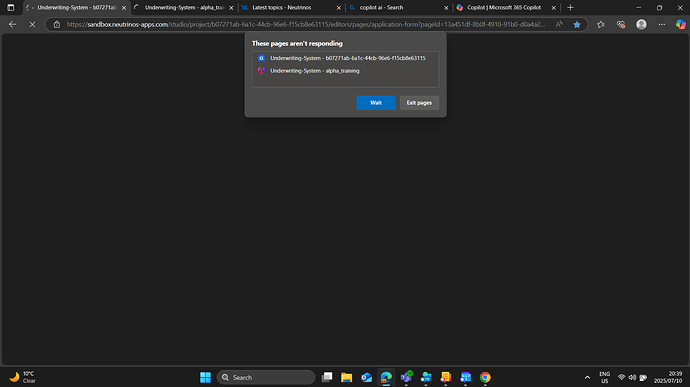Open the browser profile avatar

(x=641, y=25)
